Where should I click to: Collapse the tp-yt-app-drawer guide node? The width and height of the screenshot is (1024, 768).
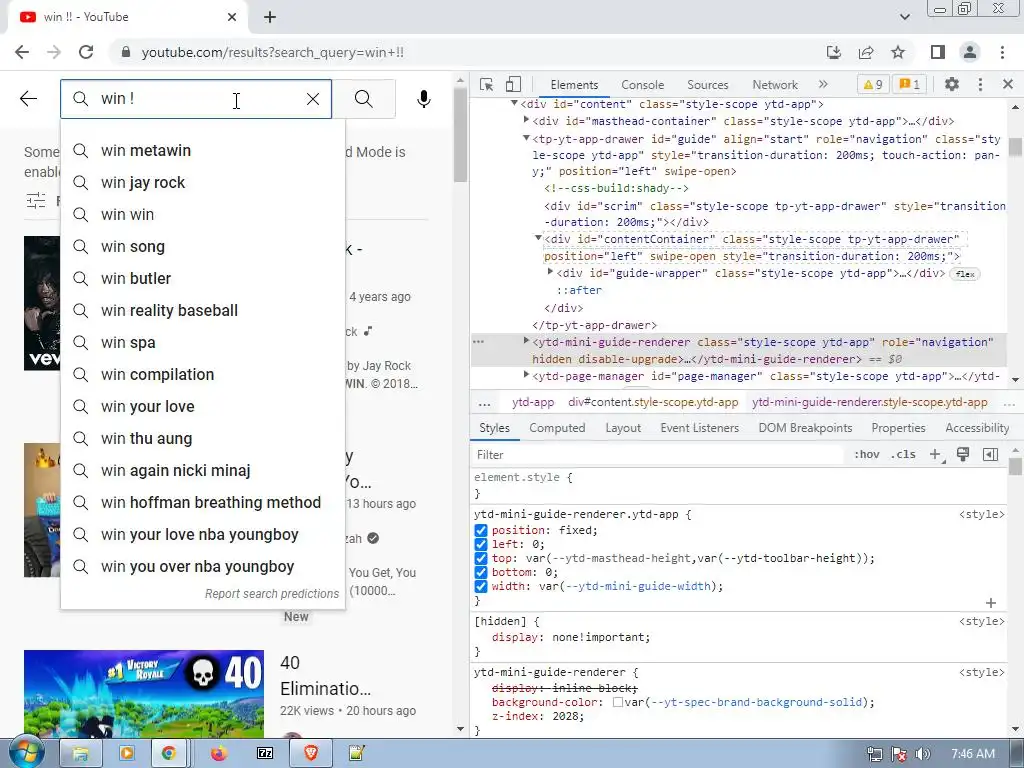click(526, 138)
